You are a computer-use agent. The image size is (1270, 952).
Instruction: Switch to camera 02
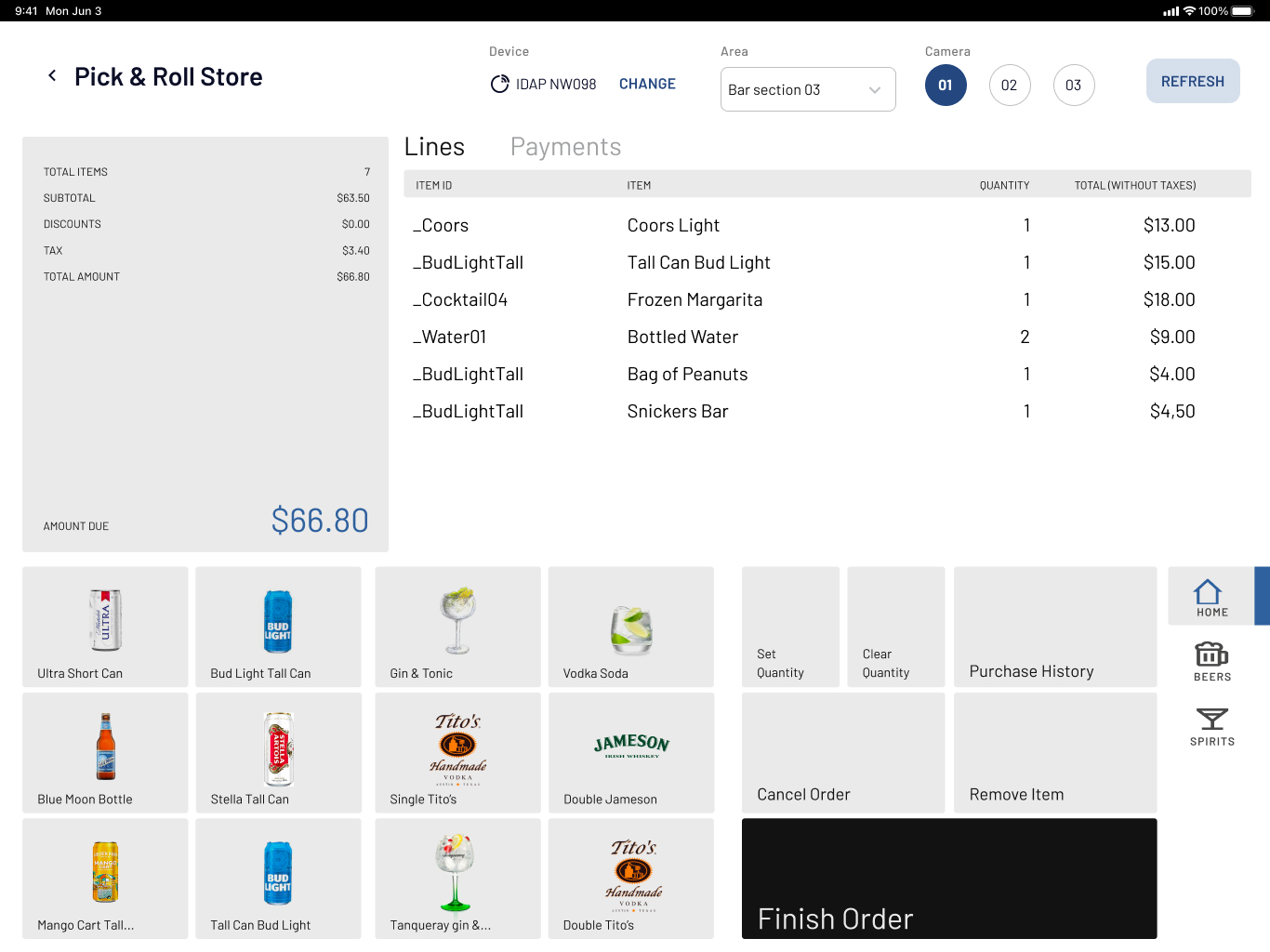[x=1009, y=86]
